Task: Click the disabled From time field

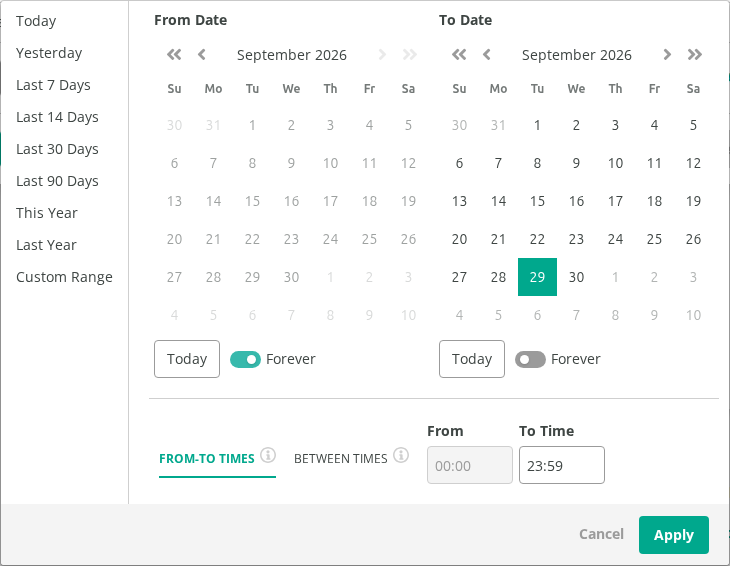Action: pos(470,465)
